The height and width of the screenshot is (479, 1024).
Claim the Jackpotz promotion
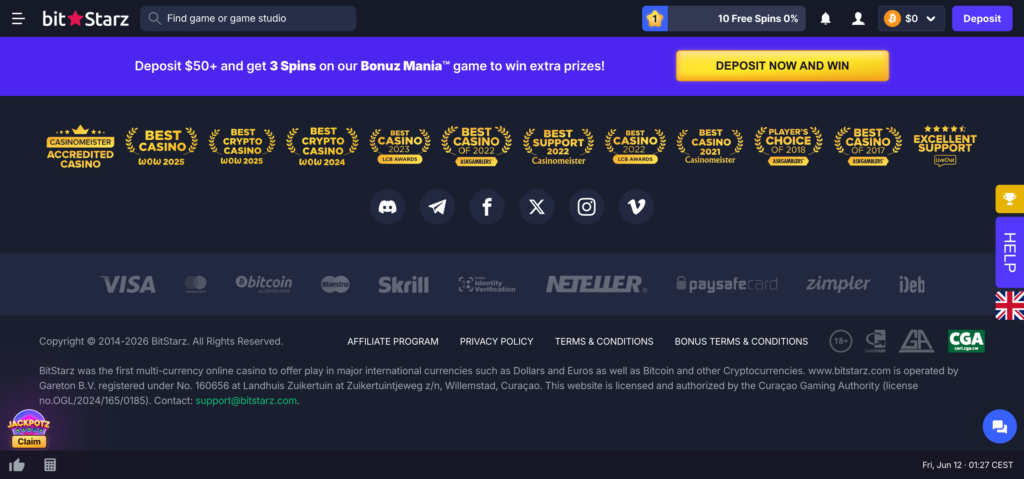pyautogui.click(x=29, y=441)
